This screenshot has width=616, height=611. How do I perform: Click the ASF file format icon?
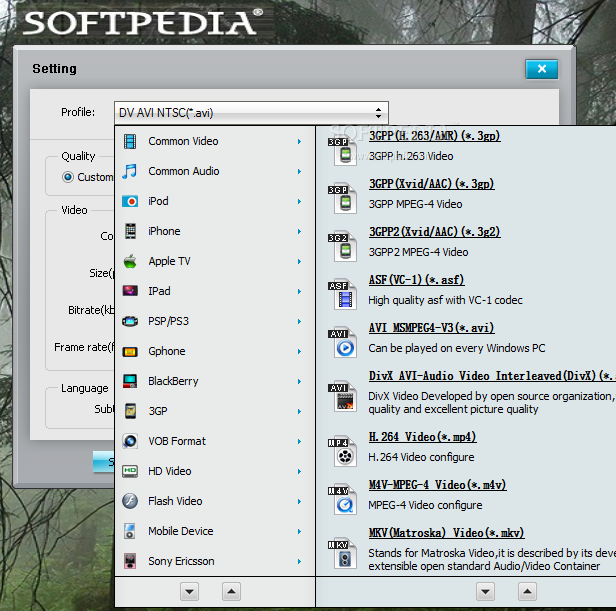point(342,295)
